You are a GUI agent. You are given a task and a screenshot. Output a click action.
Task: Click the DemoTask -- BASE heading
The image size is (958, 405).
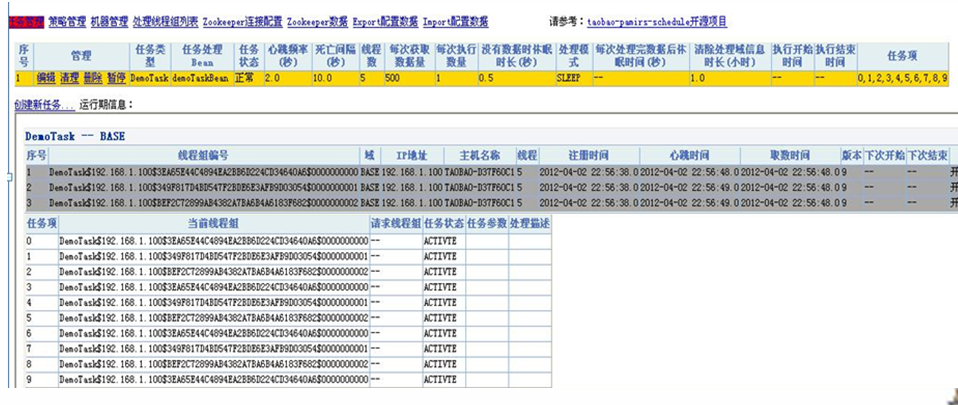click(x=75, y=136)
